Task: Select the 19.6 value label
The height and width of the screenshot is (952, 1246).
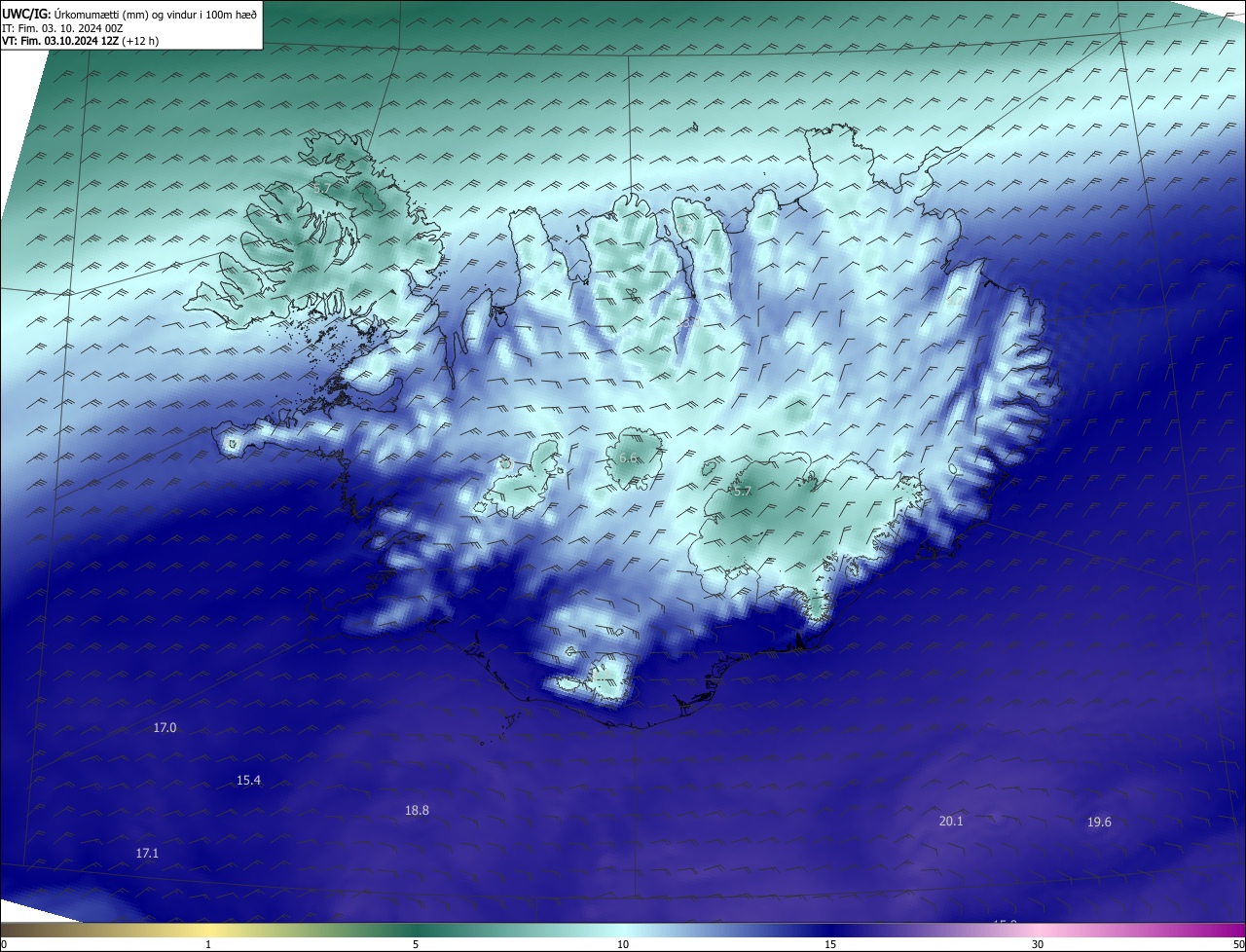Action: (x=1099, y=823)
